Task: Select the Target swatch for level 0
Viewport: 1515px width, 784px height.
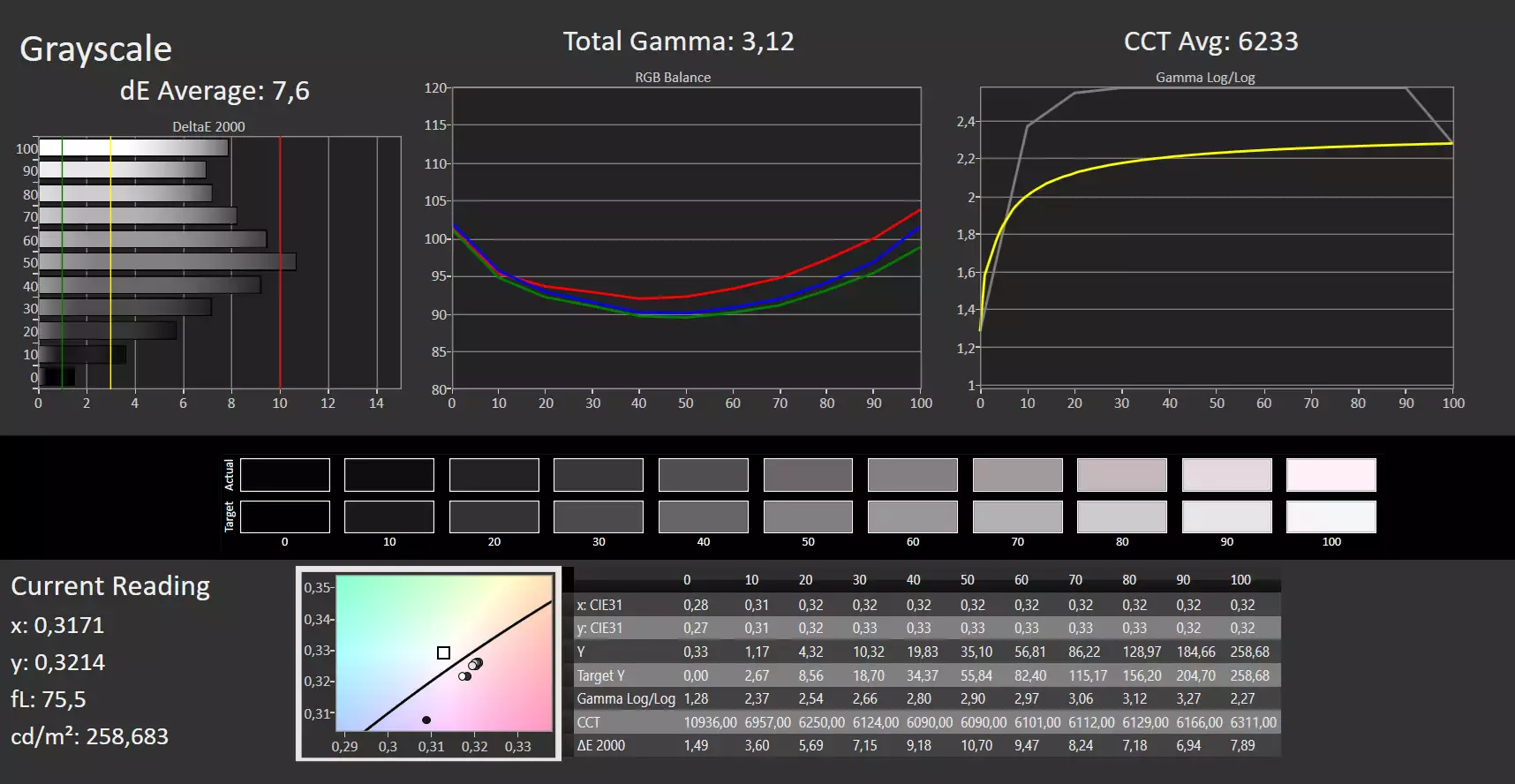Action: pos(284,516)
